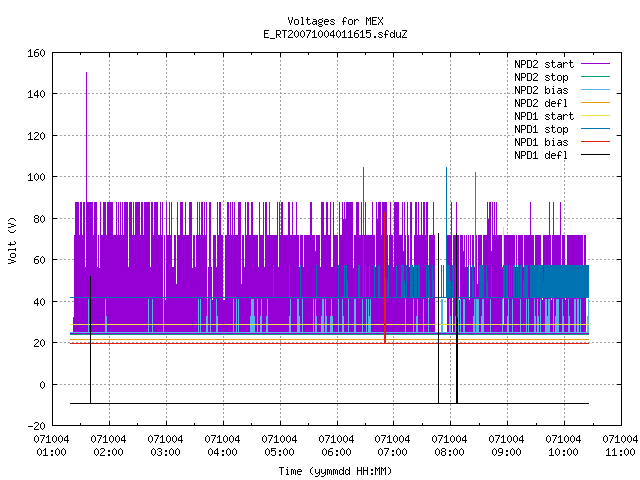The width and height of the screenshot is (640, 480).
Task: Click the y-axis tick value 140
Action: [36, 94]
